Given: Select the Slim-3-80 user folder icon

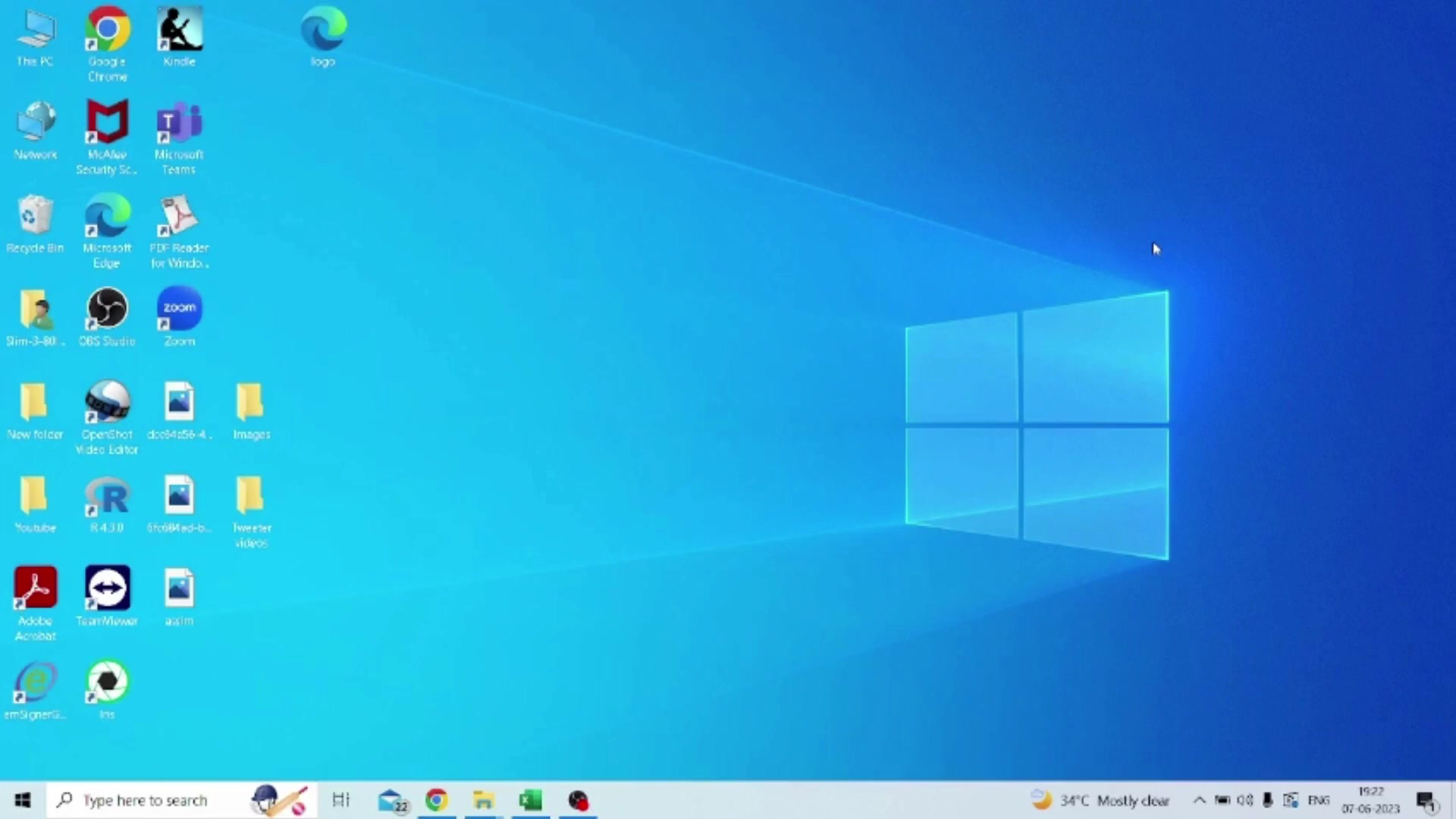Looking at the screenshot, I should point(35,317).
